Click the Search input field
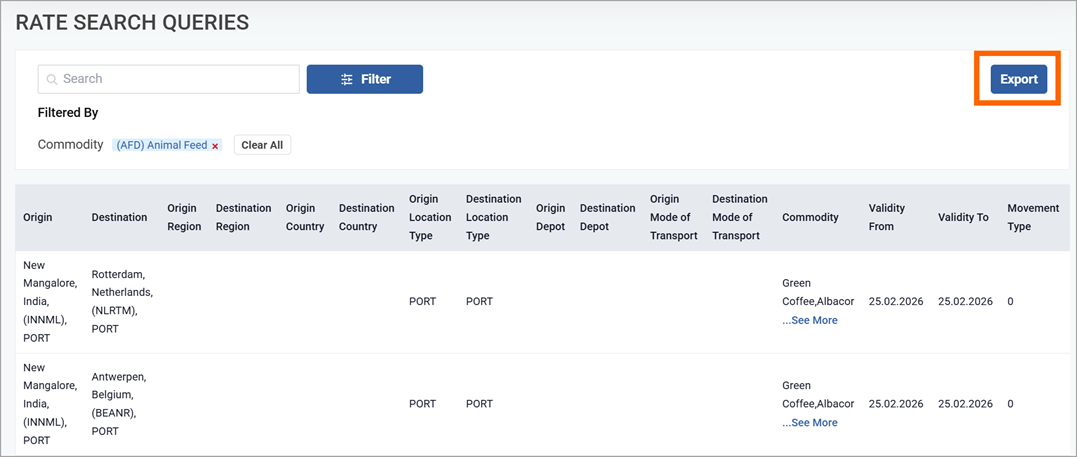The width and height of the screenshot is (1077, 457). [x=168, y=79]
